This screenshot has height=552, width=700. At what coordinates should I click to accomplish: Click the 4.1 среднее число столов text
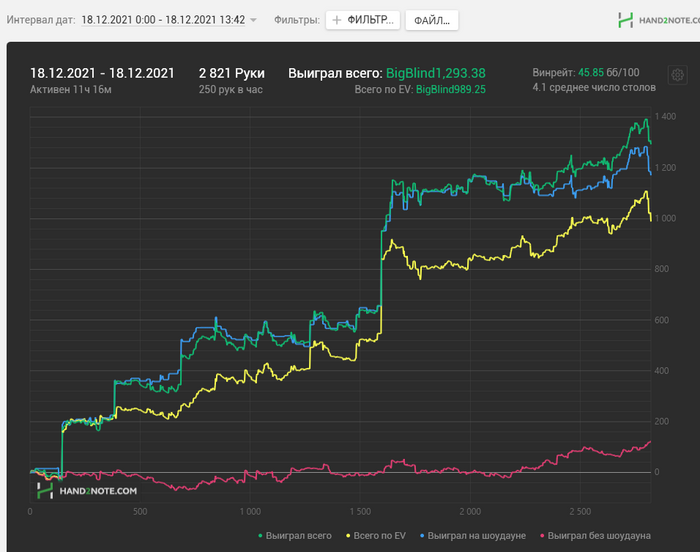(x=594, y=87)
